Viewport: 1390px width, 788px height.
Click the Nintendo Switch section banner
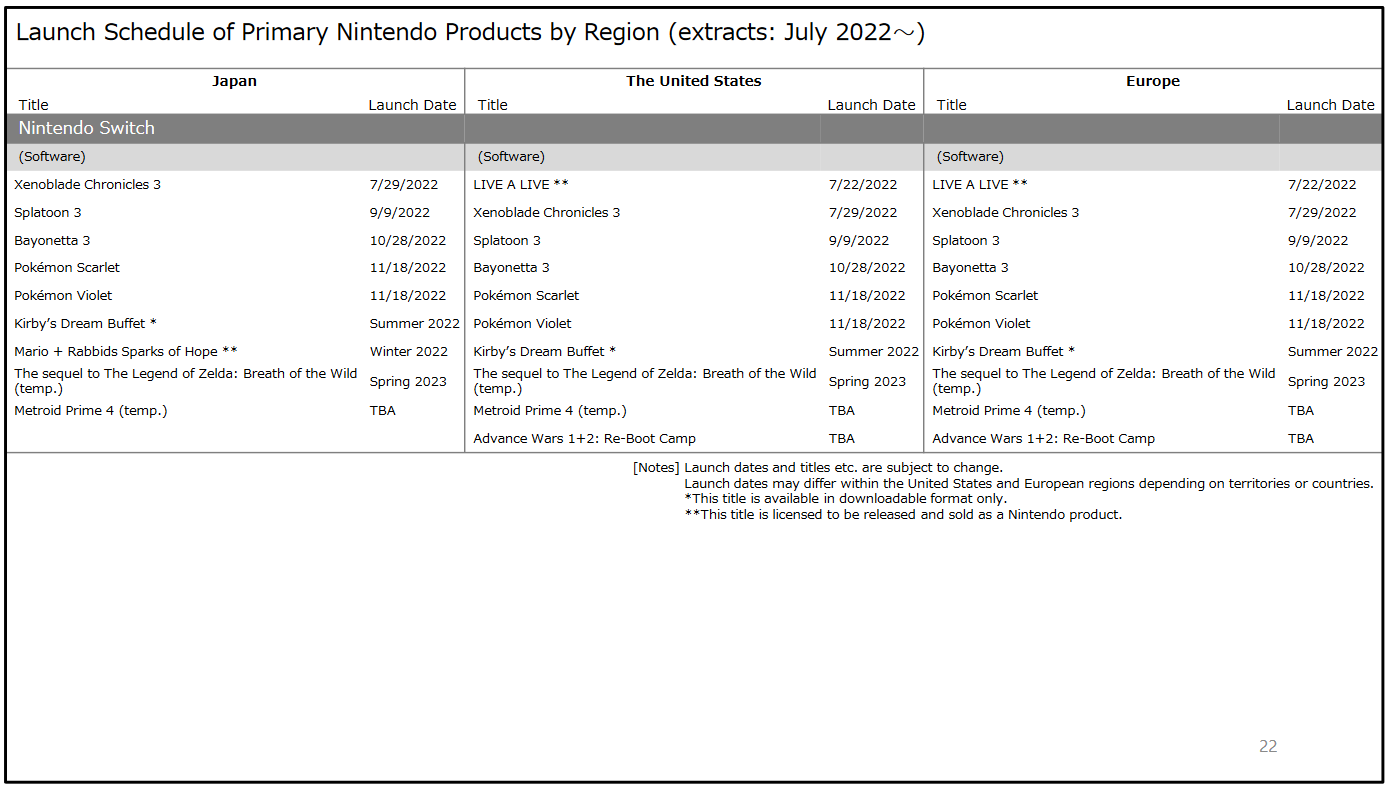click(x=87, y=128)
